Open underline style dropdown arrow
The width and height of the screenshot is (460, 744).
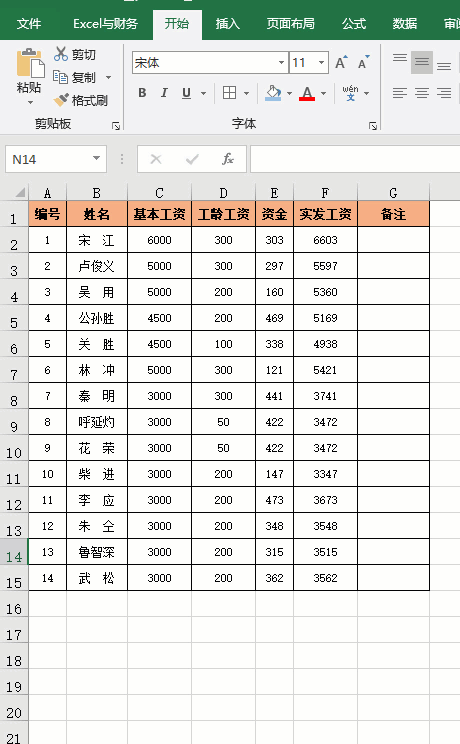tap(203, 93)
